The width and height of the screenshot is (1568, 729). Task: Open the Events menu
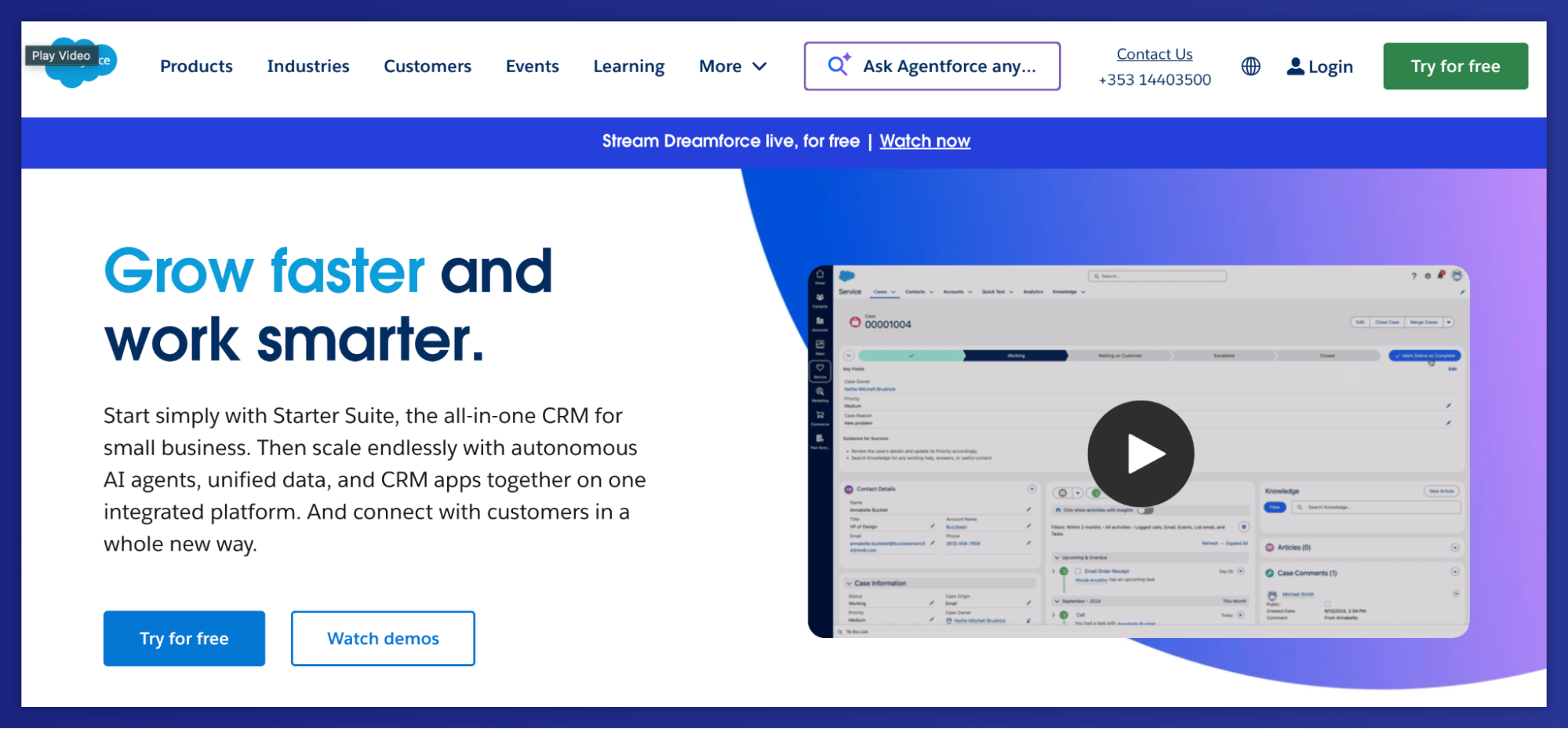(x=533, y=67)
